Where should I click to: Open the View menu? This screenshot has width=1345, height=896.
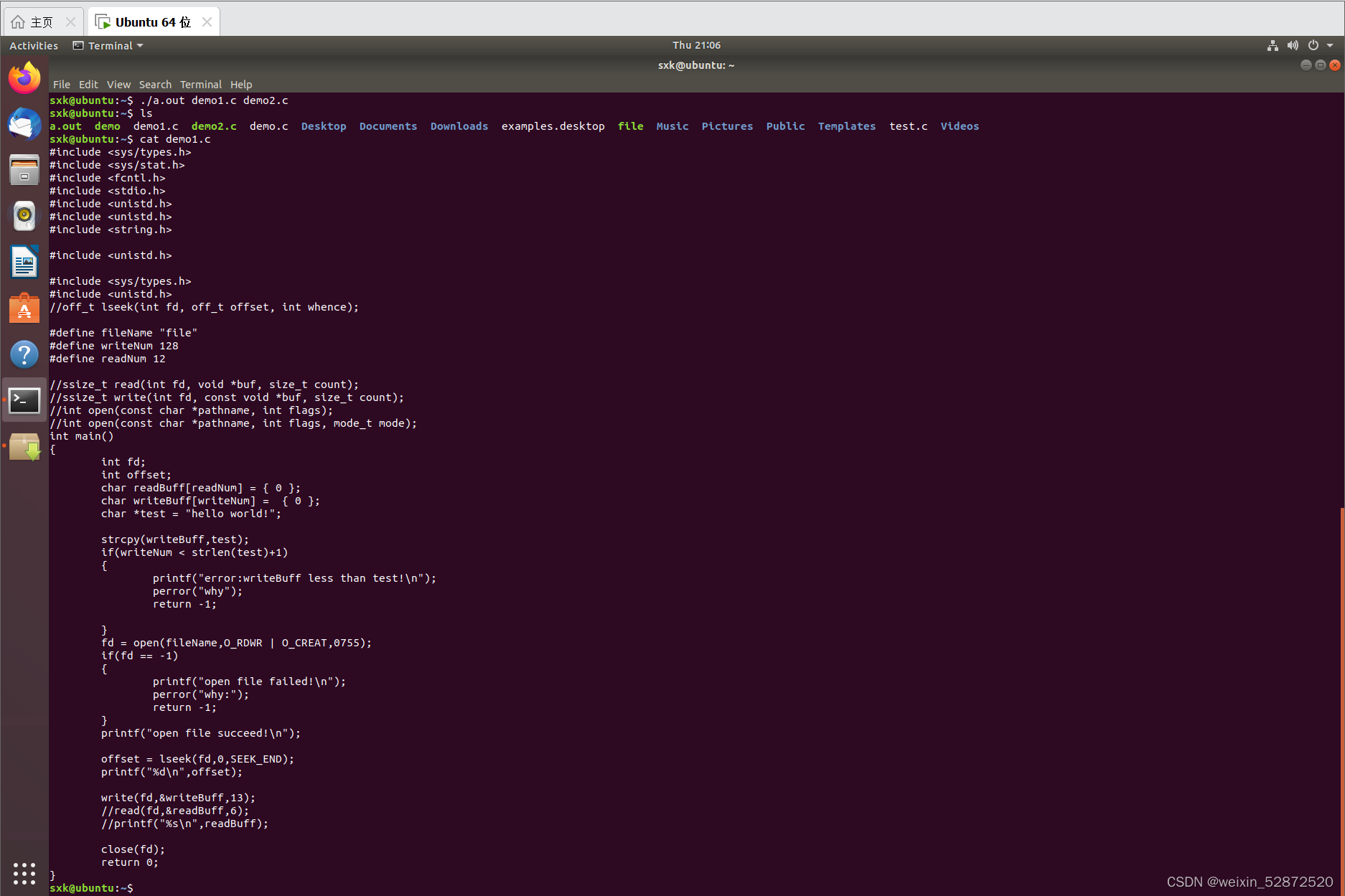[x=118, y=85]
